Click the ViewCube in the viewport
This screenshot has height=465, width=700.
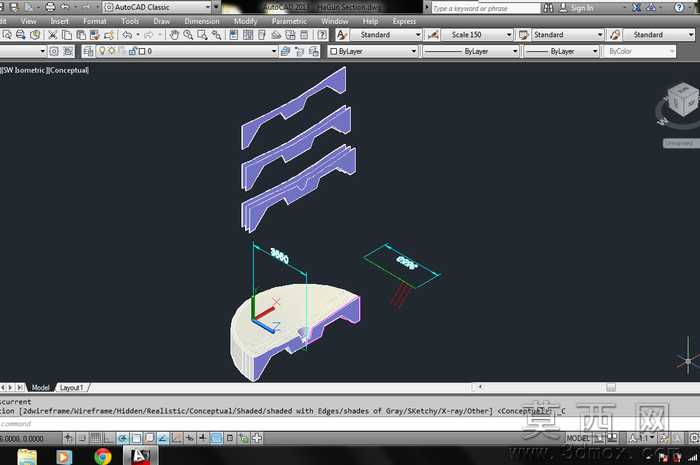682,100
